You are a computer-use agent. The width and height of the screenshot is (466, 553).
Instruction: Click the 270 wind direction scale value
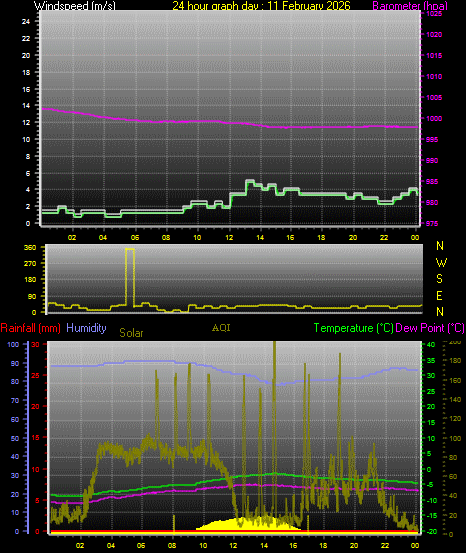(x=30, y=263)
